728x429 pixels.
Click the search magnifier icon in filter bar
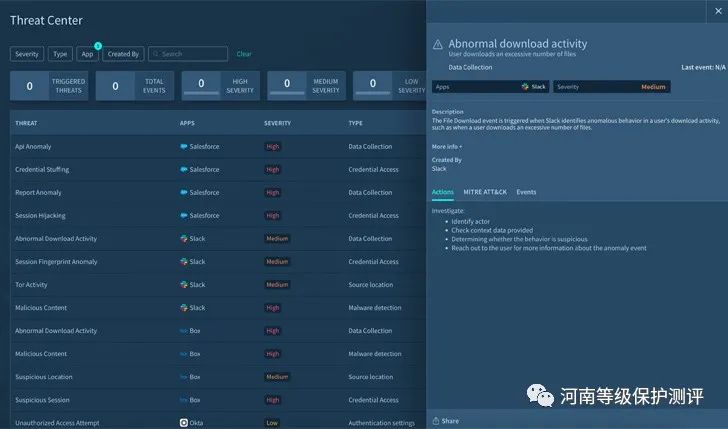(156, 54)
